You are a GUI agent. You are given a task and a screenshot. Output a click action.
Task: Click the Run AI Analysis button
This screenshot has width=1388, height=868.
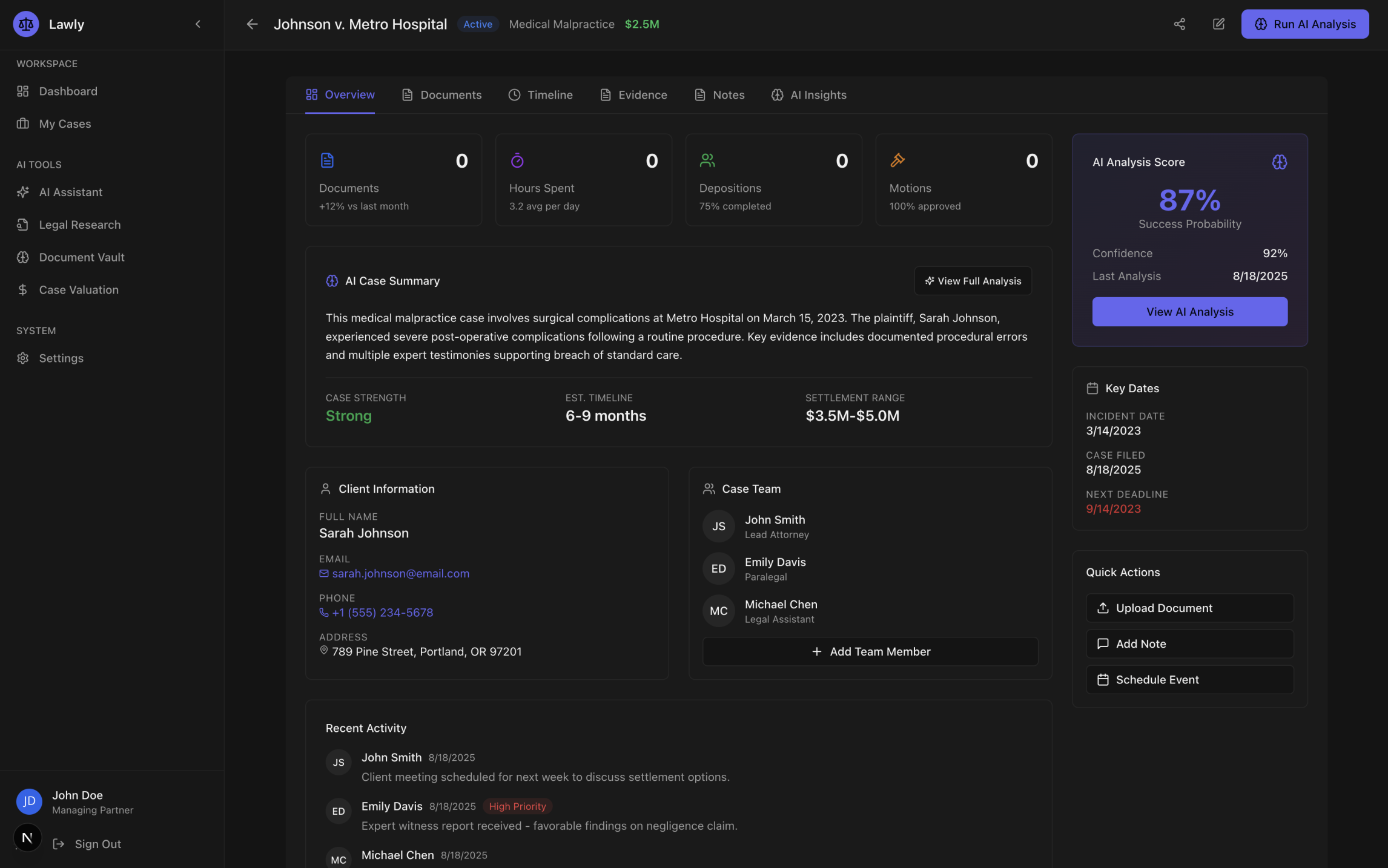tap(1305, 24)
